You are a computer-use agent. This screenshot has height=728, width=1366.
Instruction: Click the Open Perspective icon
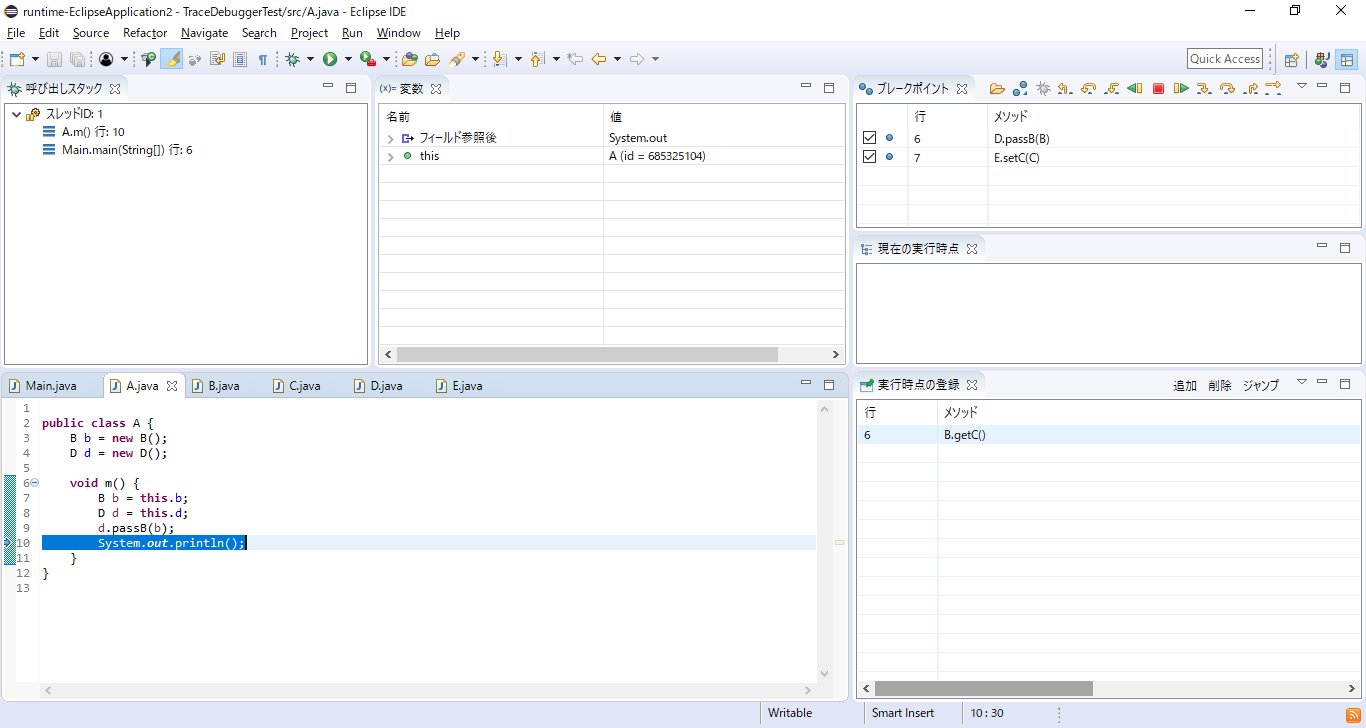(x=1291, y=60)
